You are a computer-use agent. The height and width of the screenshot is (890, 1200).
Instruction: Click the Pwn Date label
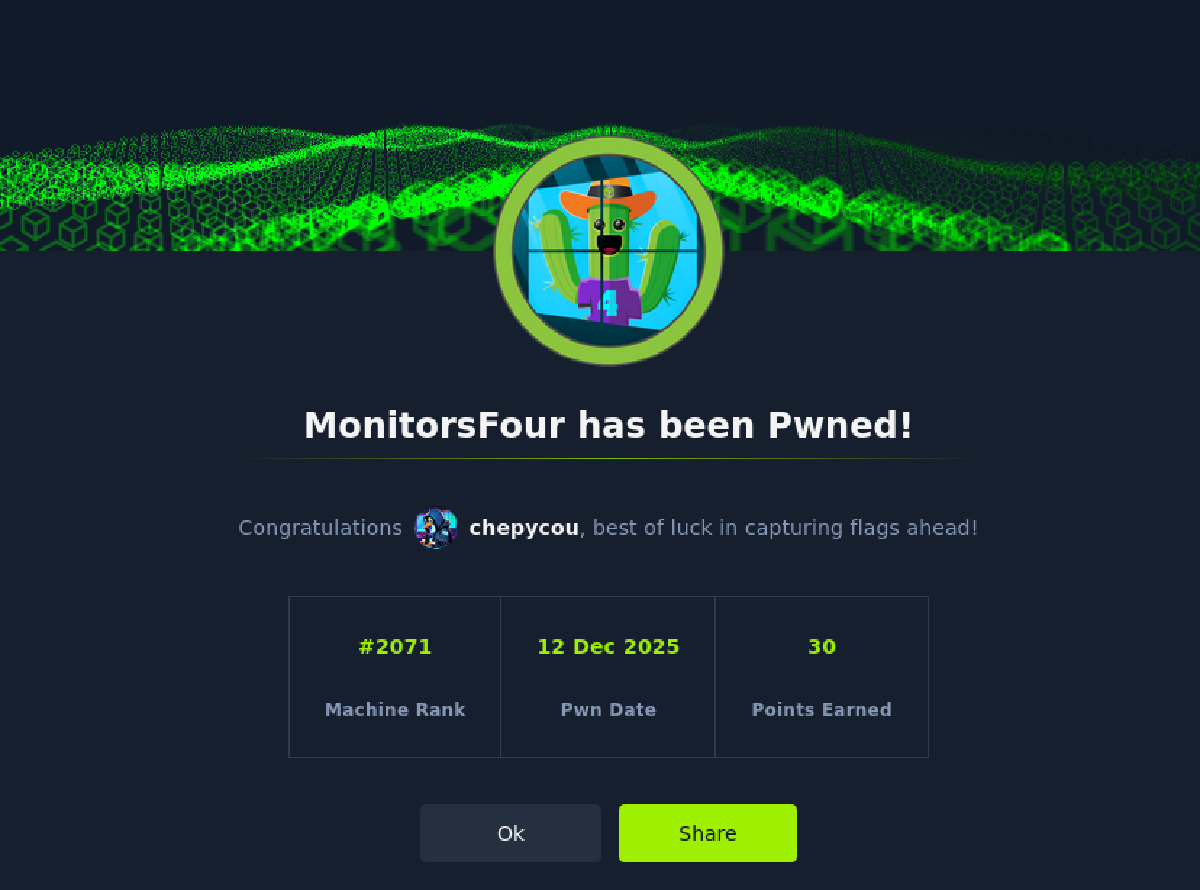coord(608,710)
